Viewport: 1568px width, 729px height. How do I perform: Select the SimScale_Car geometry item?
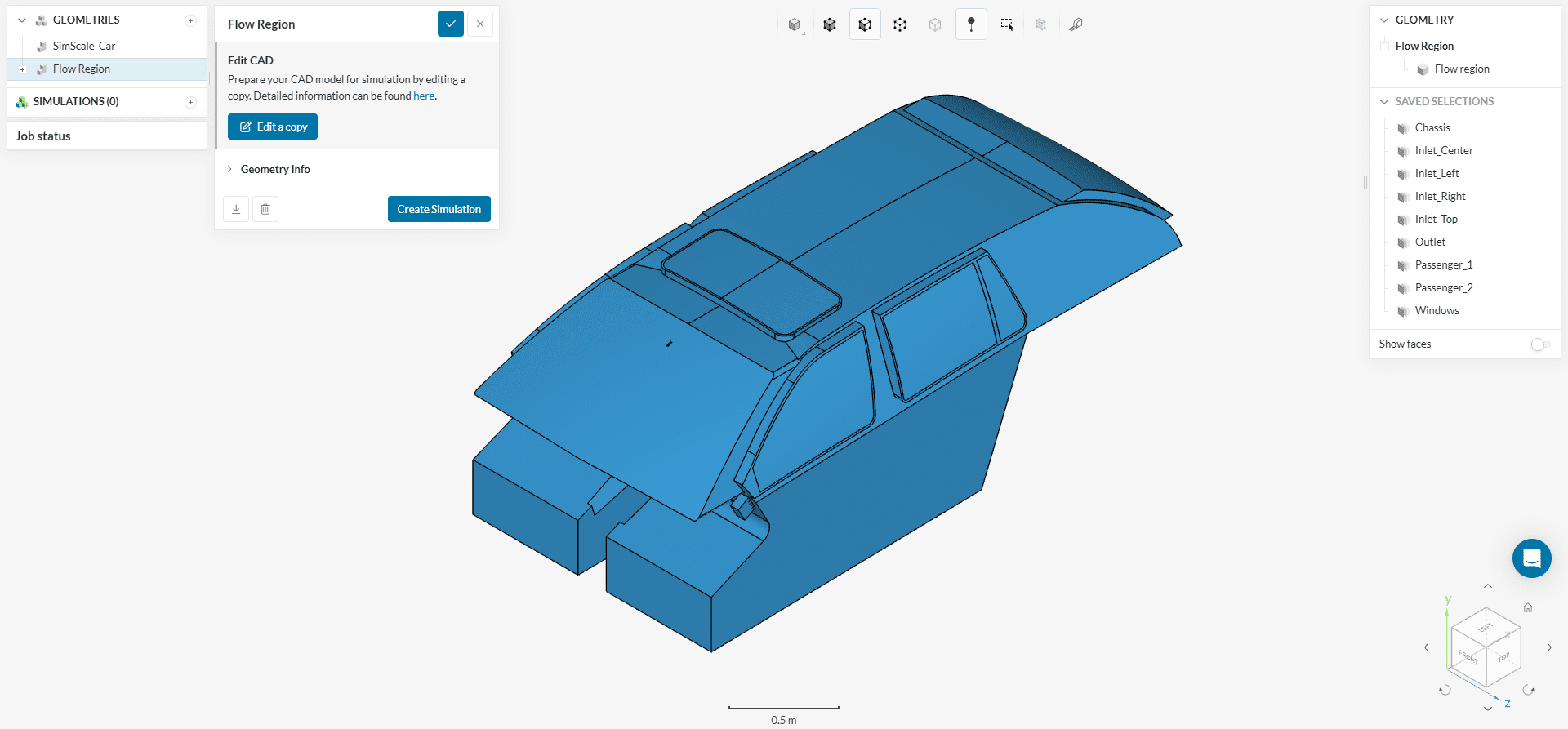point(84,46)
